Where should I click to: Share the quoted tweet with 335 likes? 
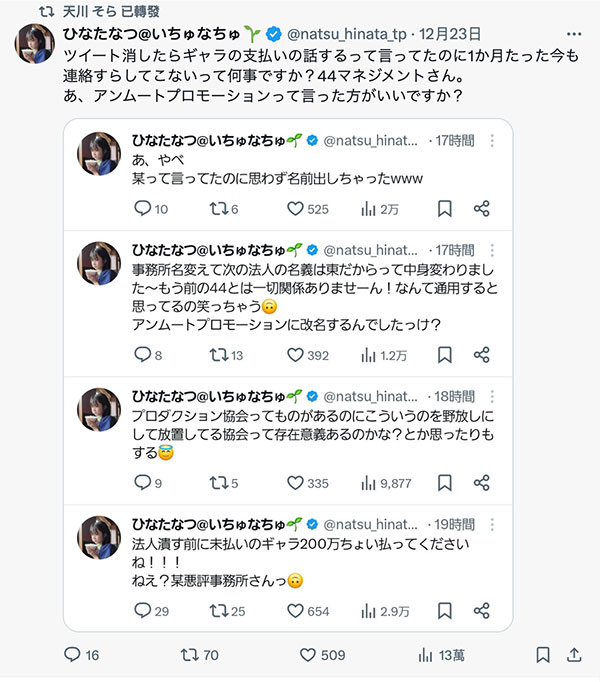[481, 483]
